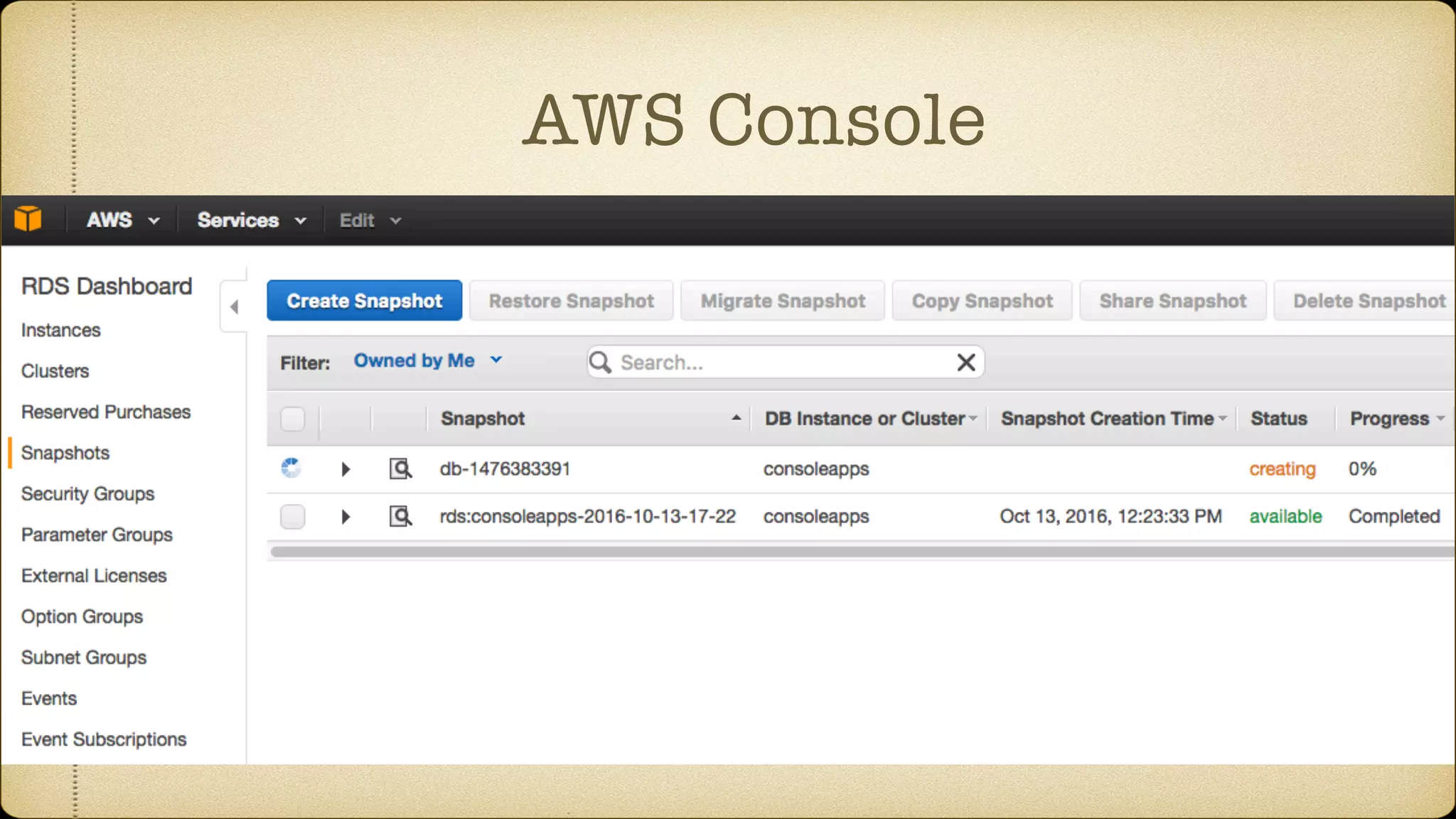The image size is (1456, 819).
Task: Click Copy Snapshot button
Action: click(982, 301)
